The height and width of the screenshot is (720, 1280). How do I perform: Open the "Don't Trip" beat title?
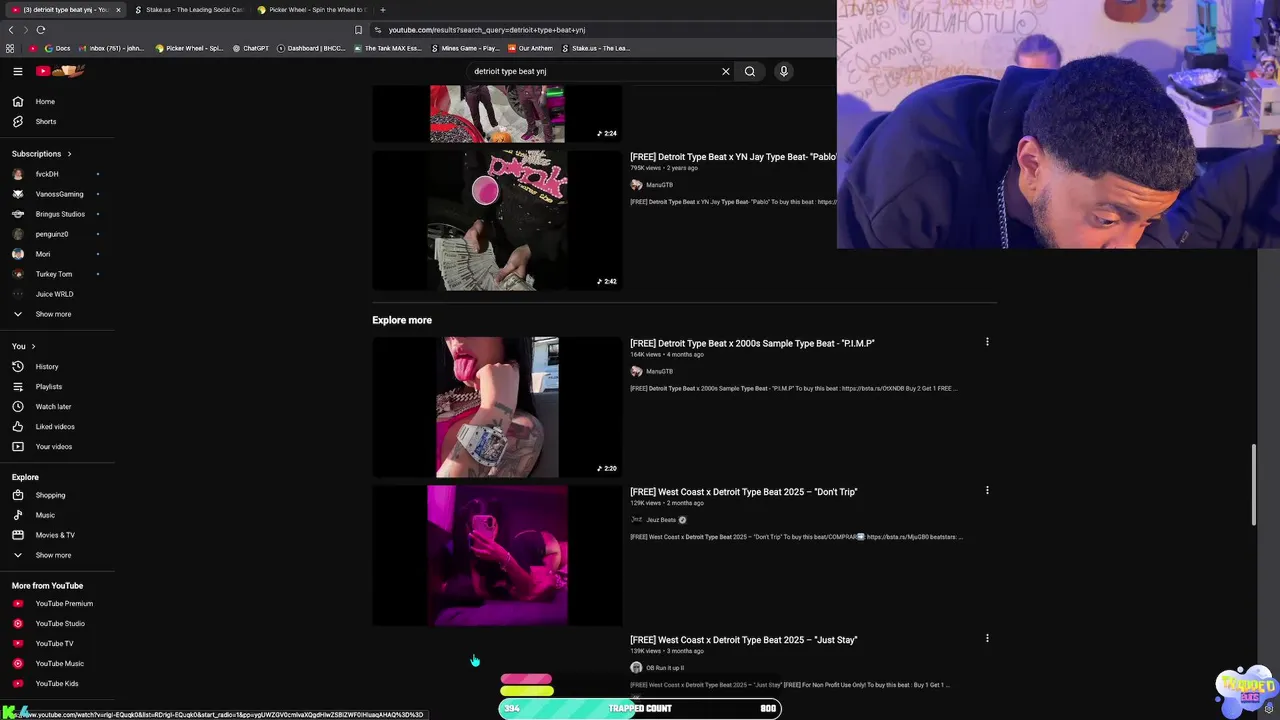744,492
